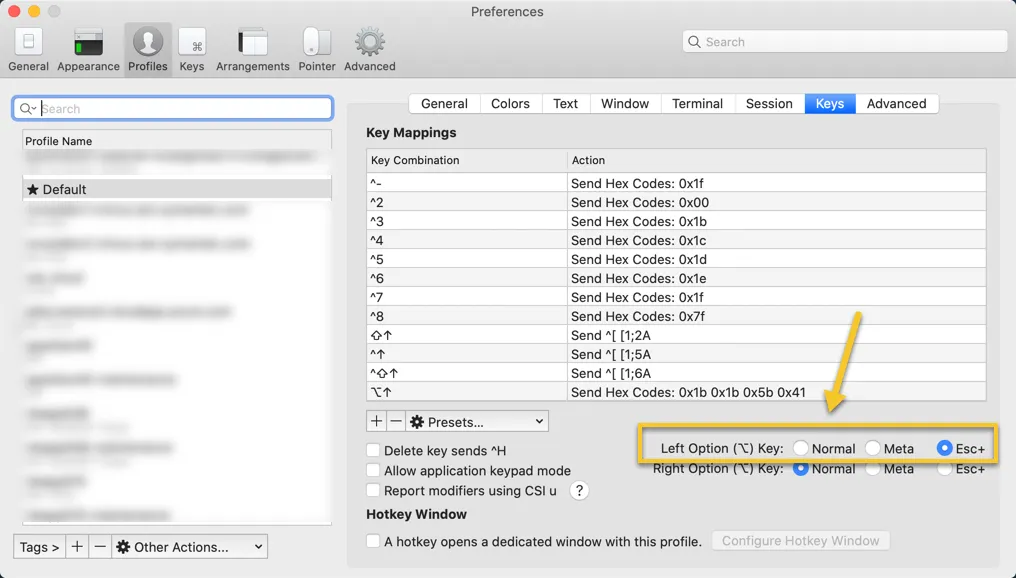Open the General preferences icon
The height and width of the screenshot is (578, 1016).
tap(28, 49)
